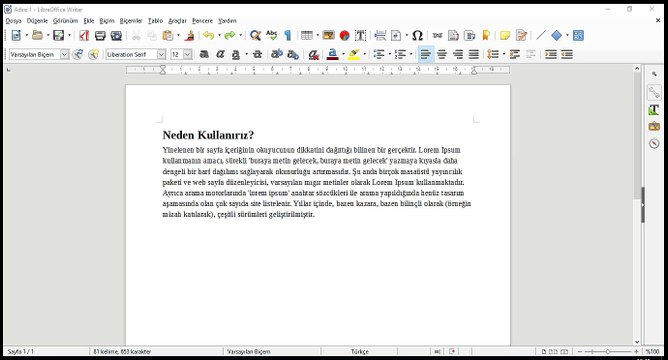Screen dimensions: 668x360
Task: Open a file using the folder icon
Action: (37, 35)
